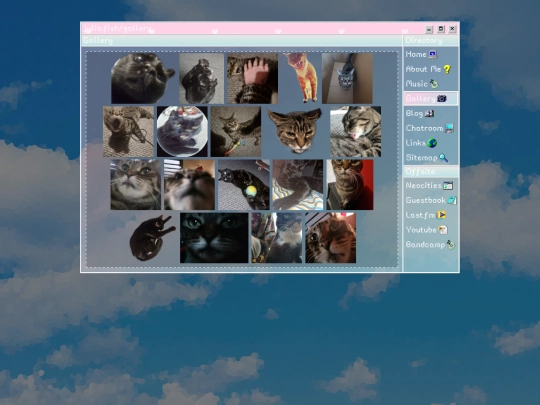The width and height of the screenshot is (540, 405).
Task: View the cat lying on striped blanket photo
Action: coord(298,185)
